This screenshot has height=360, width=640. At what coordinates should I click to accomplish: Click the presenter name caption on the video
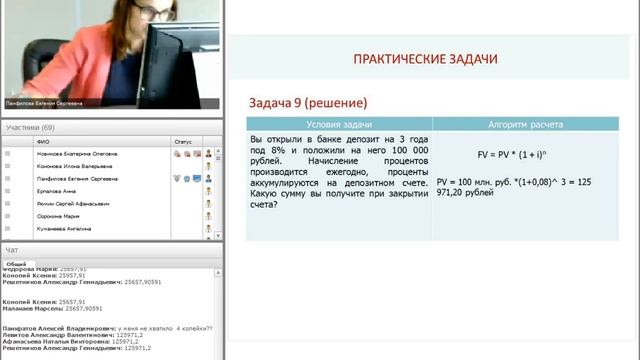[44, 103]
